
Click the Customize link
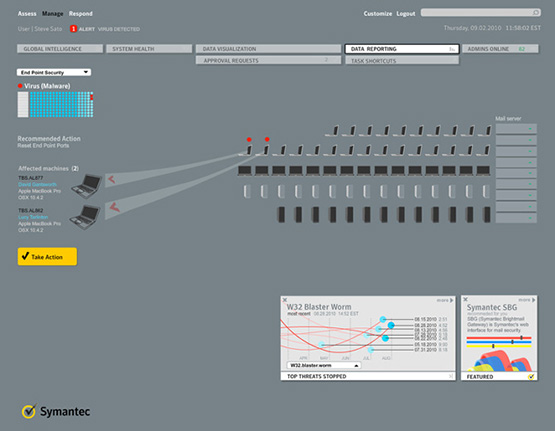tap(378, 13)
